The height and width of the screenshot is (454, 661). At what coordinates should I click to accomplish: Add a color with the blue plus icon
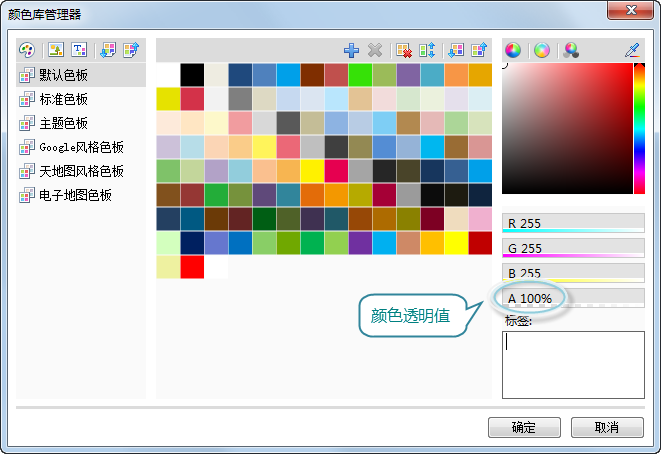[x=351, y=51]
